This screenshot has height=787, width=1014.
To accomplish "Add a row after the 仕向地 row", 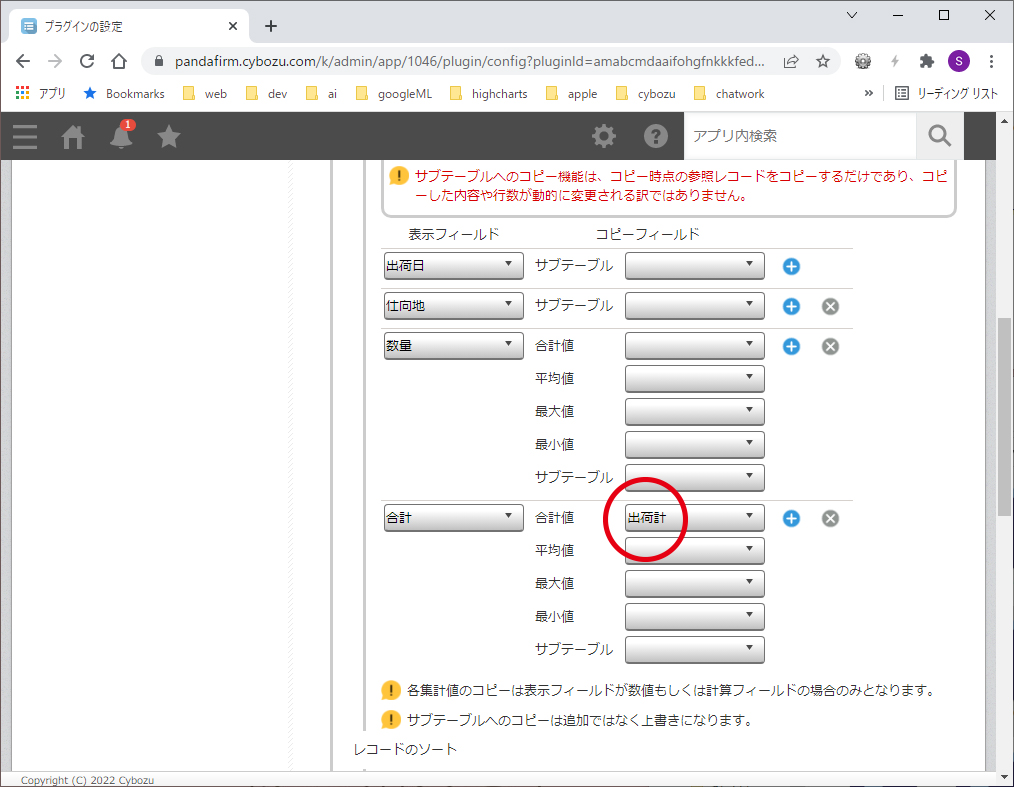I will click(x=791, y=307).
